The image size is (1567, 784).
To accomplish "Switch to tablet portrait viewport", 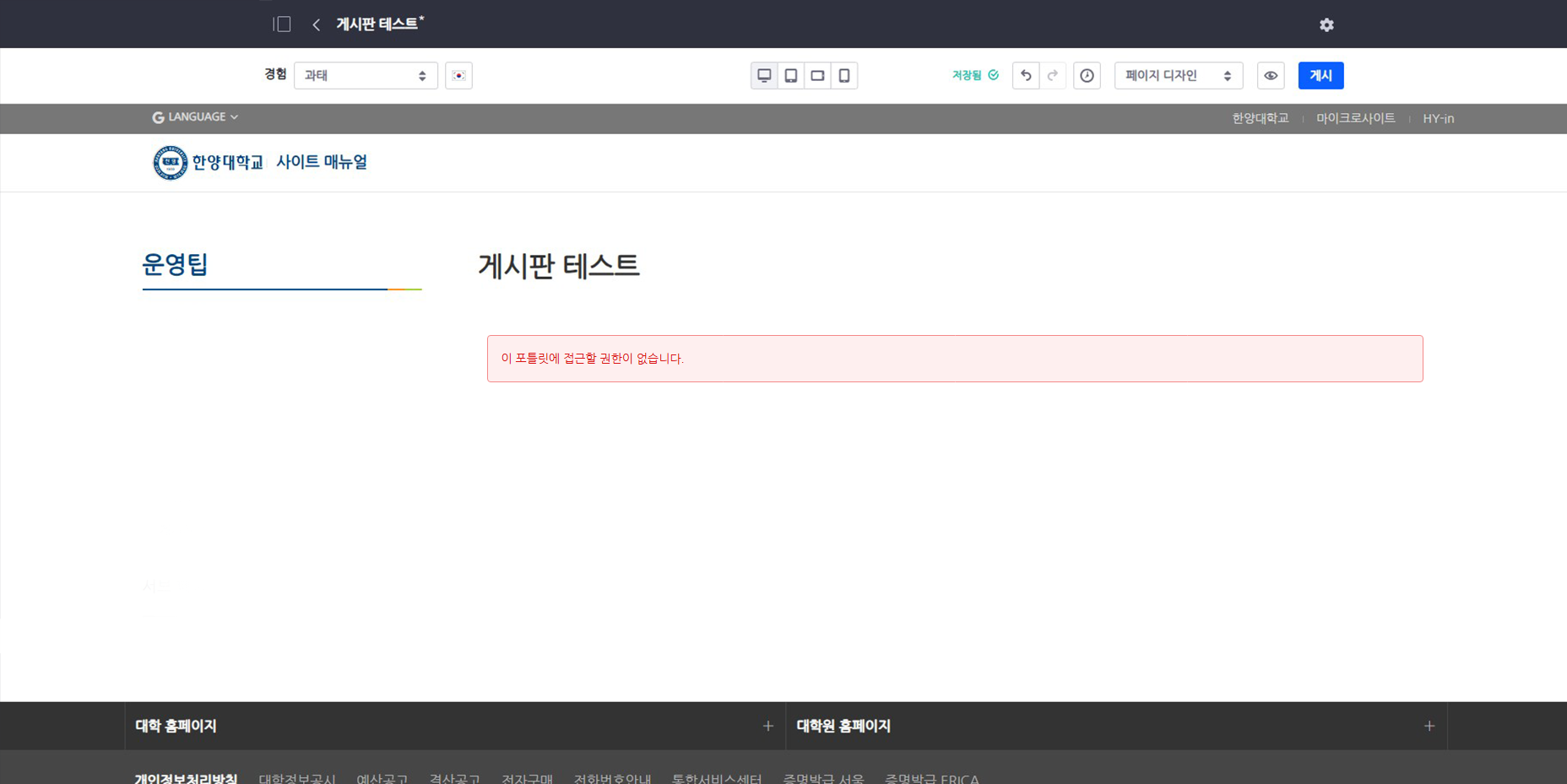I will pyautogui.click(x=791, y=76).
